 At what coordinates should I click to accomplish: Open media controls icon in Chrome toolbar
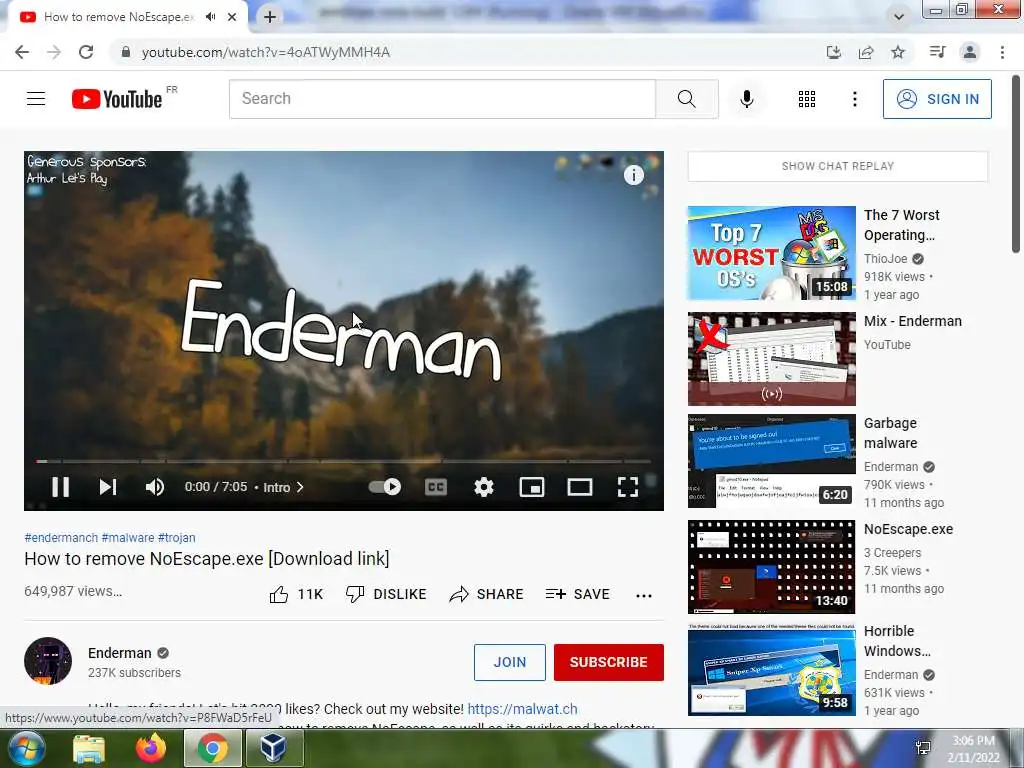[937, 52]
